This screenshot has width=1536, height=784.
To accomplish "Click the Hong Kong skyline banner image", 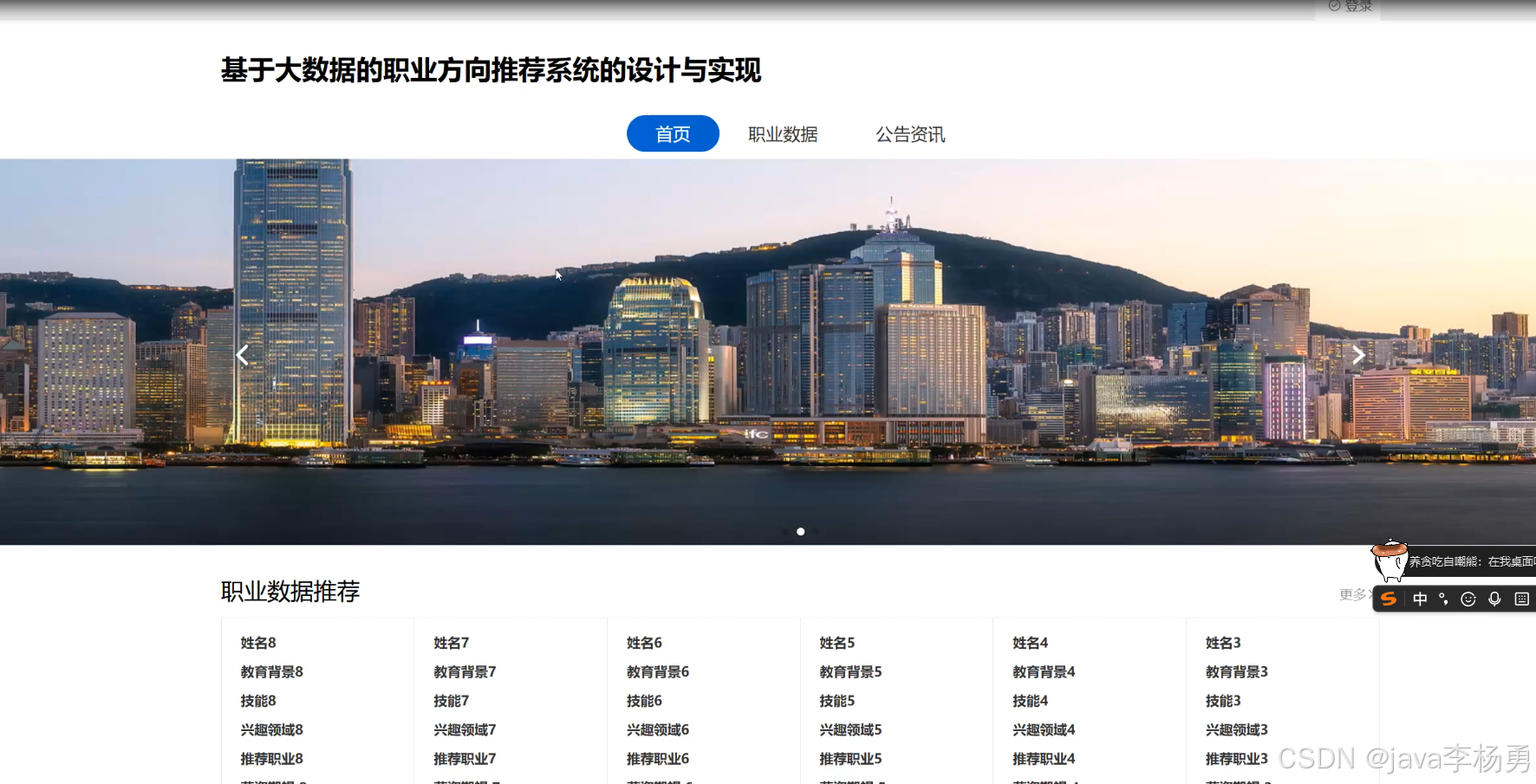I will pyautogui.click(x=768, y=352).
